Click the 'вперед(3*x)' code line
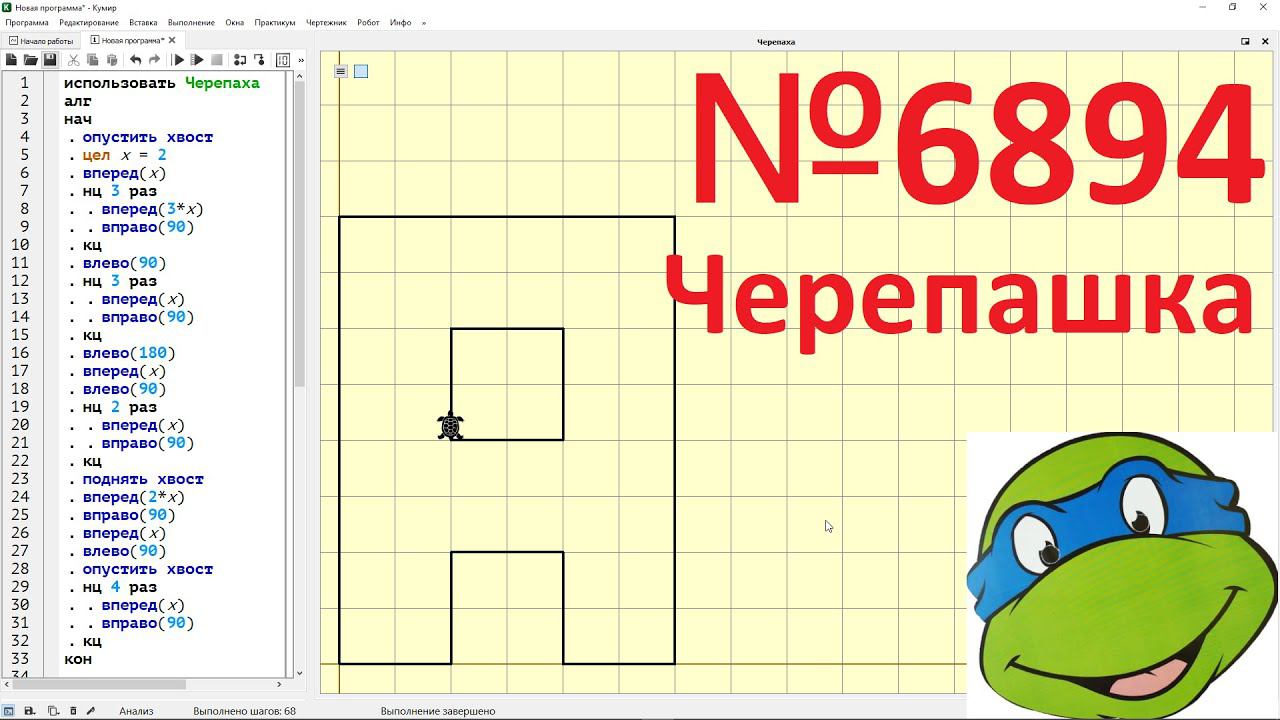 (x=152, y=209)
